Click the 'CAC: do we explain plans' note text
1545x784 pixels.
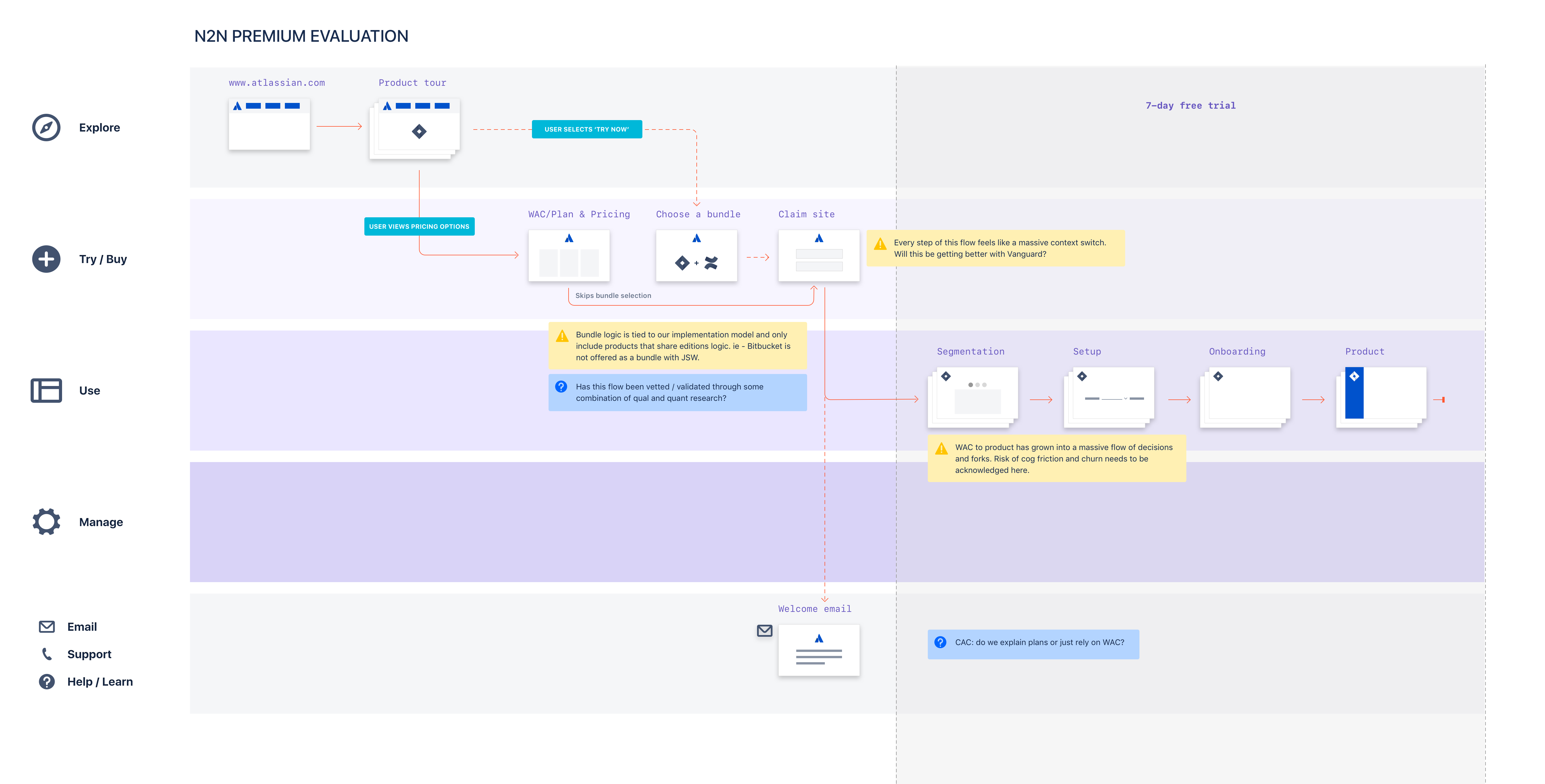pos(1039,642)
